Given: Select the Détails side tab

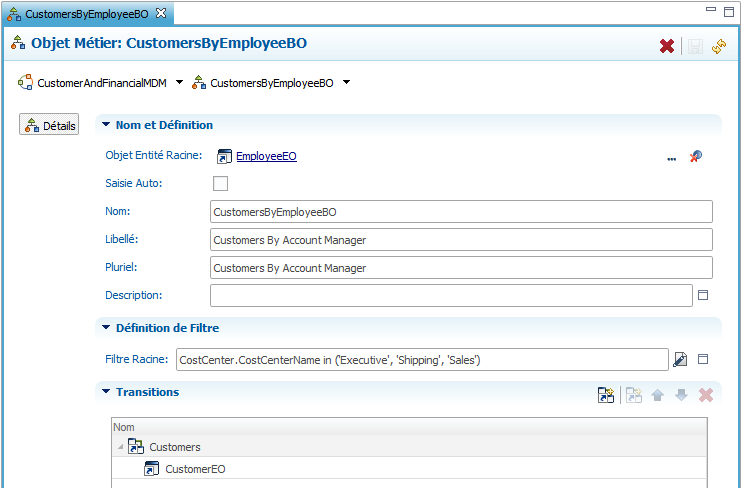Looking at the screenshot, I should (x=49, y=124).
